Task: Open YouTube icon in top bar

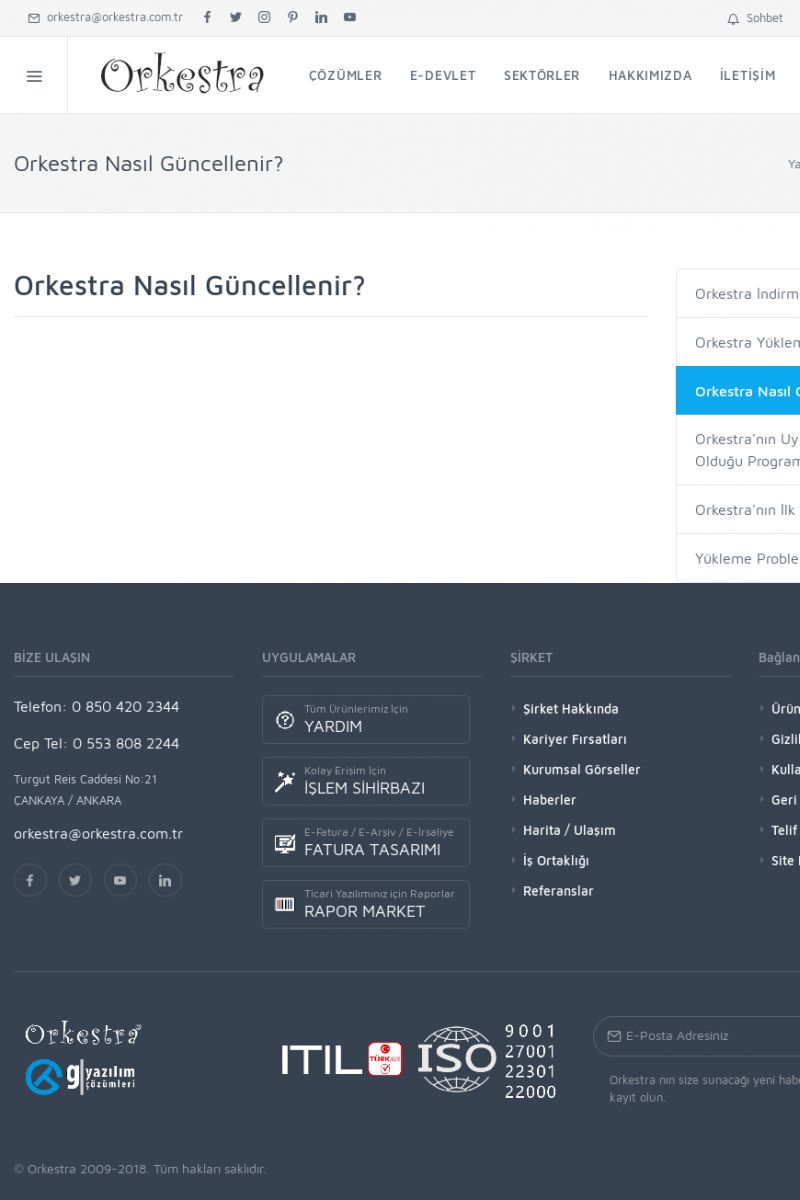Action: pos(349,17)
